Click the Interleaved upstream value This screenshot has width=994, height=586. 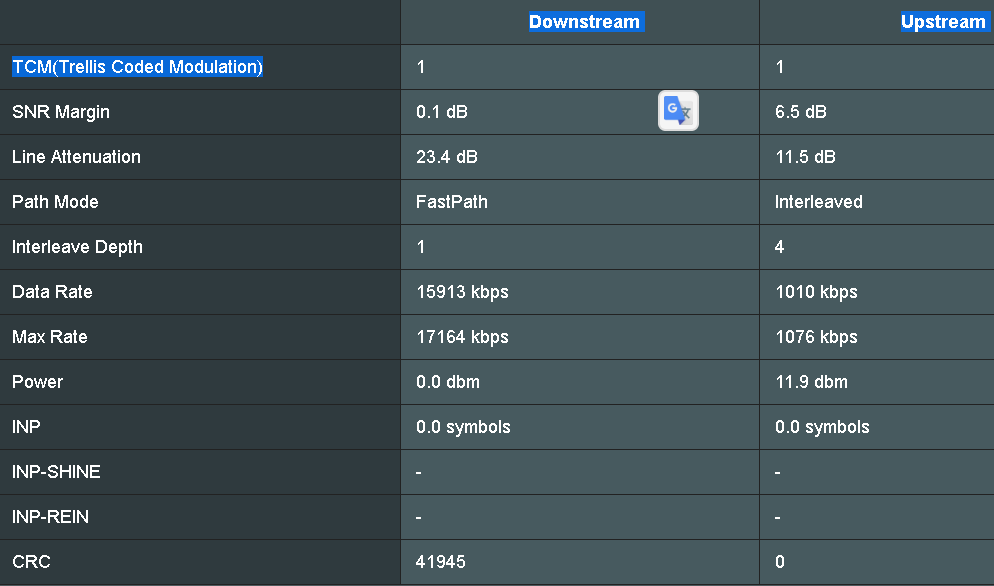[x=818, y=202]
